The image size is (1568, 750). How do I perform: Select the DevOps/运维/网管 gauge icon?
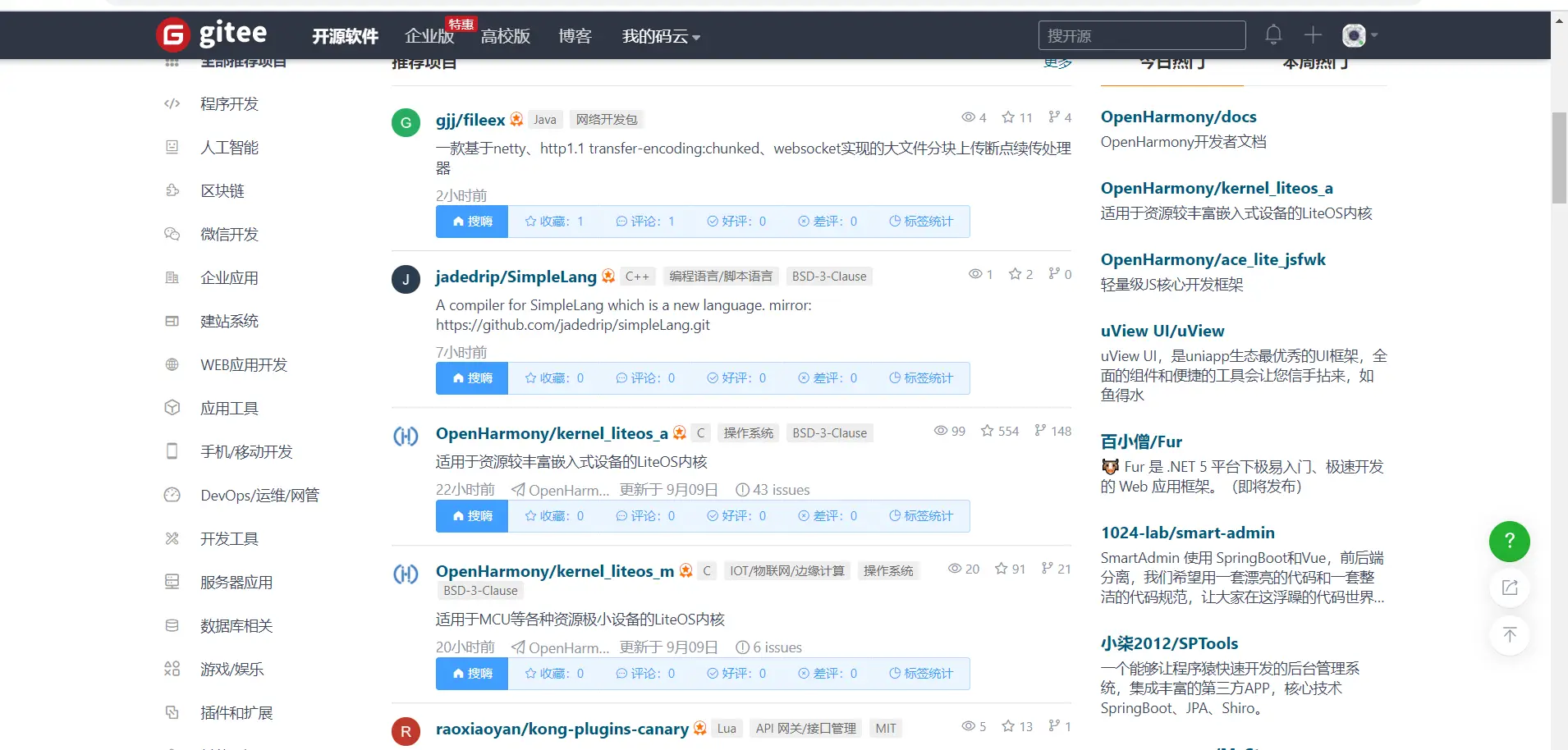pyautogui.click(x=172, y=495)
